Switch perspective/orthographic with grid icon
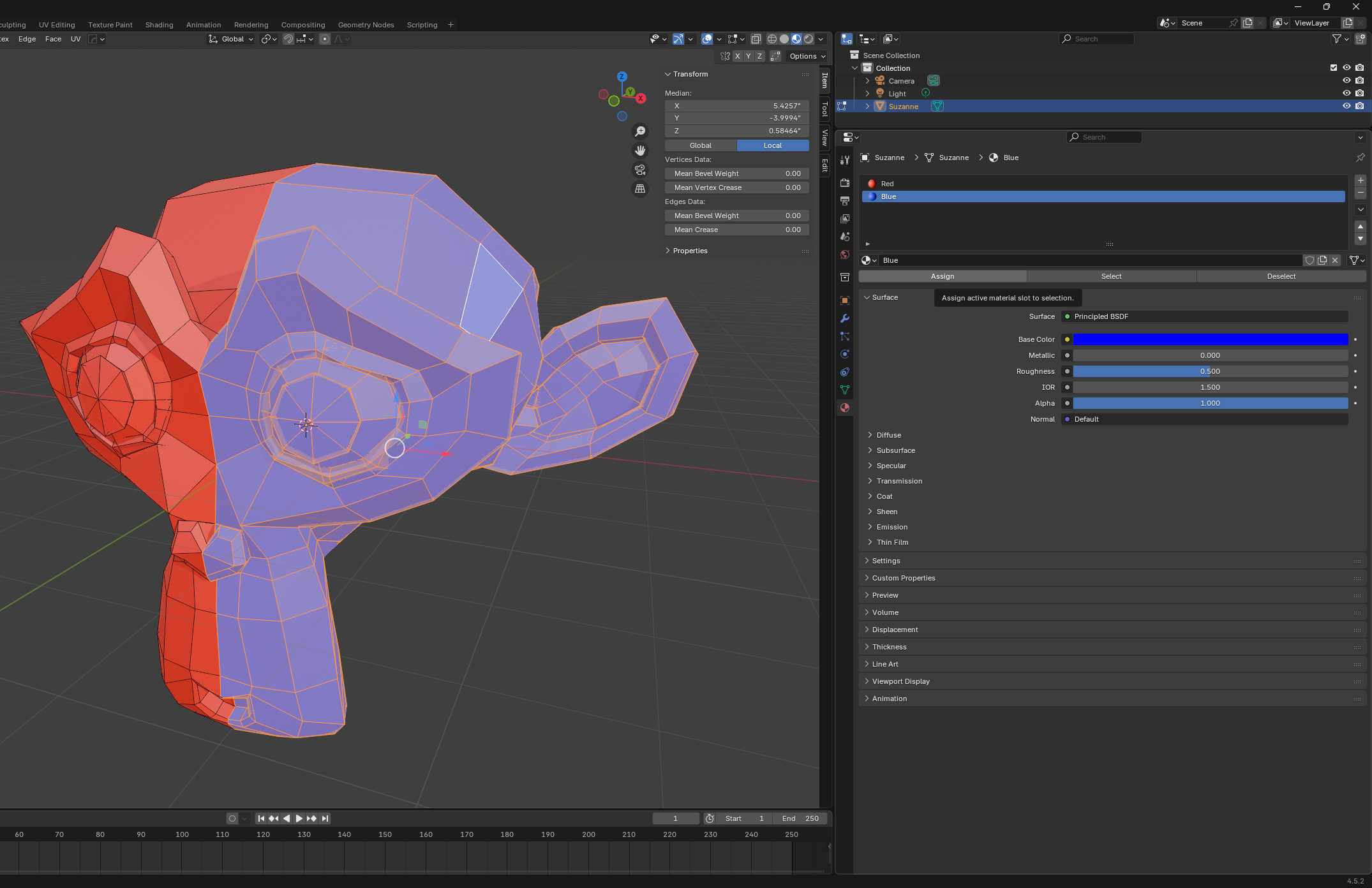This screenshot has width=1372, height=888. click(639, 189)
